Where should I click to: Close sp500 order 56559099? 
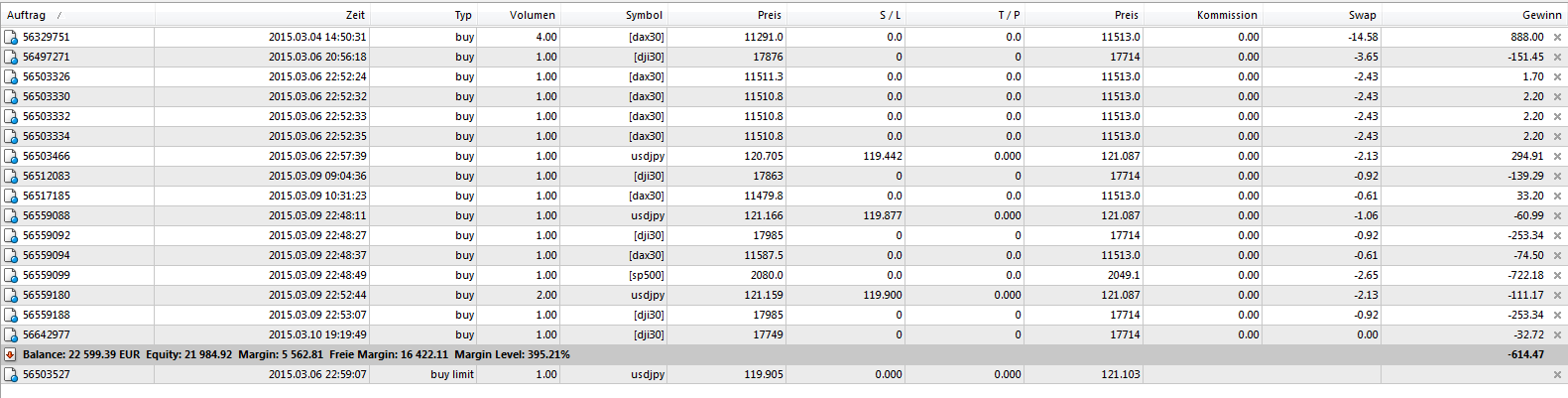[x=1557, y=276]
